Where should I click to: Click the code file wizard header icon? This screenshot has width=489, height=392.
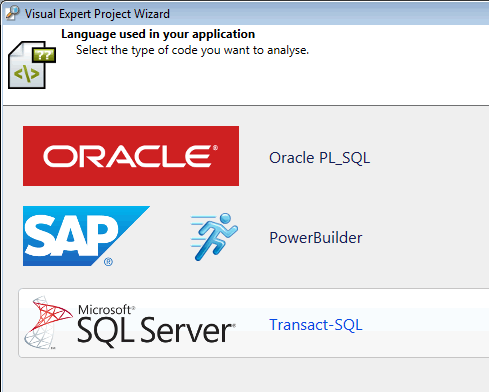click(32, 65)
